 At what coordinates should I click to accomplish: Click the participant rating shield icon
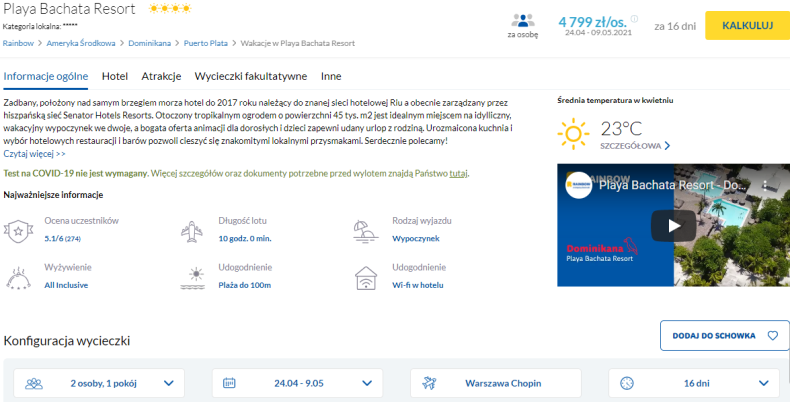tap(18, 231)
